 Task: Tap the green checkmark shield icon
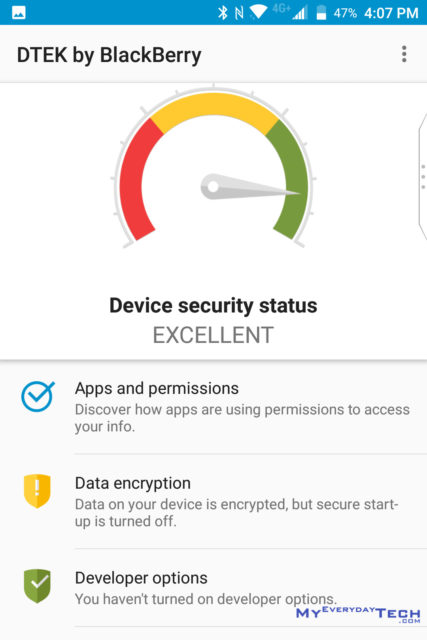pos(37,586)
